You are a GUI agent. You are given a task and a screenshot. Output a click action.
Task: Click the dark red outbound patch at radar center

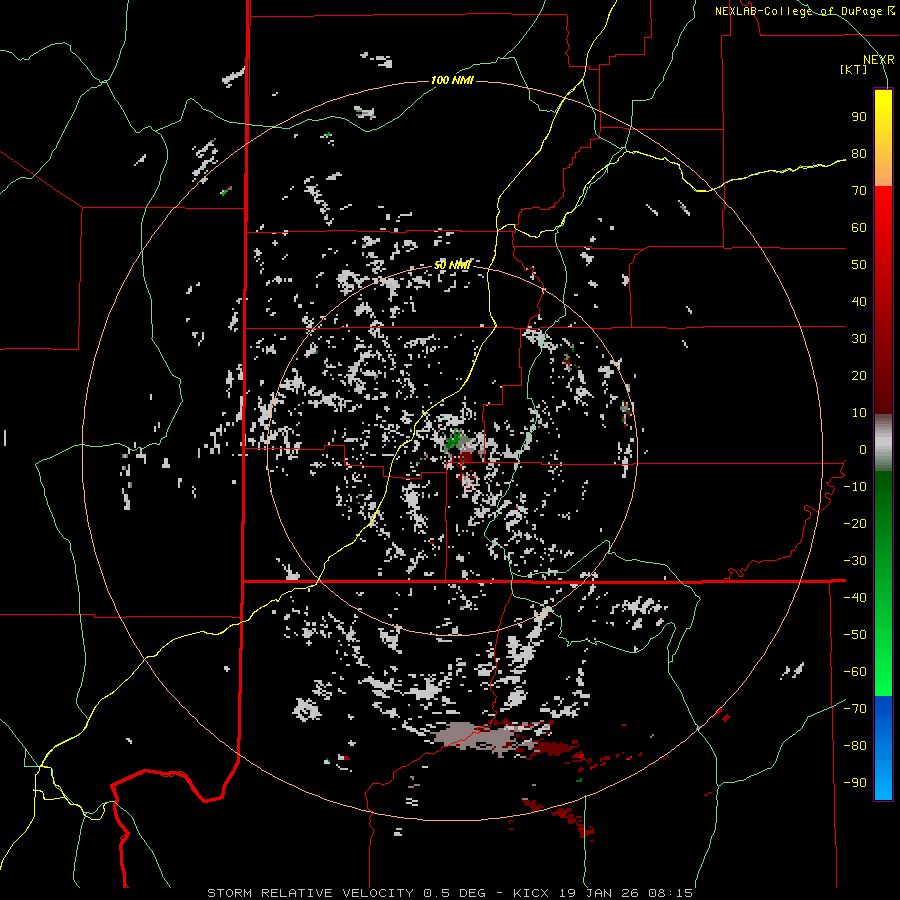pos(465,457)
